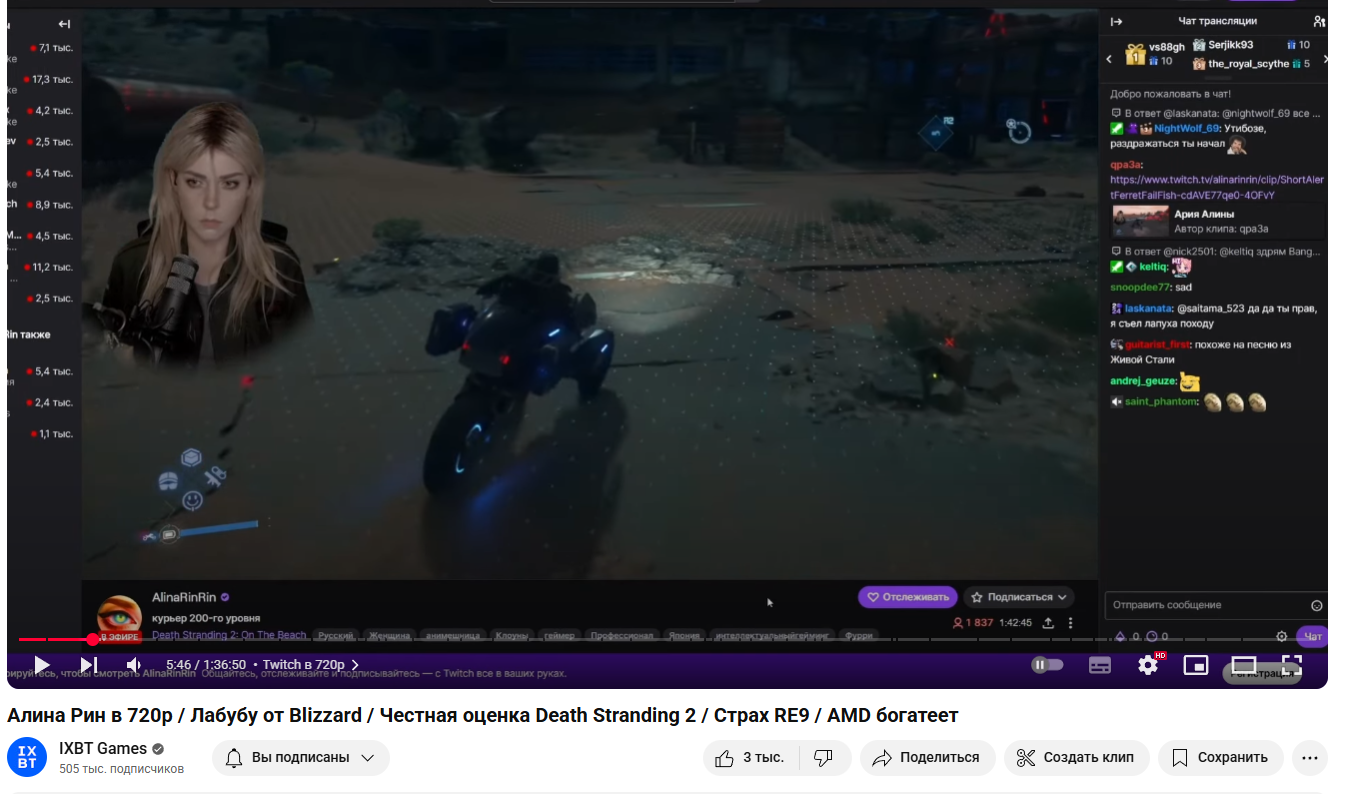Switch to miniplayer mode
The height and width of the screenshot is (794, 1348).
(1196, 664)
